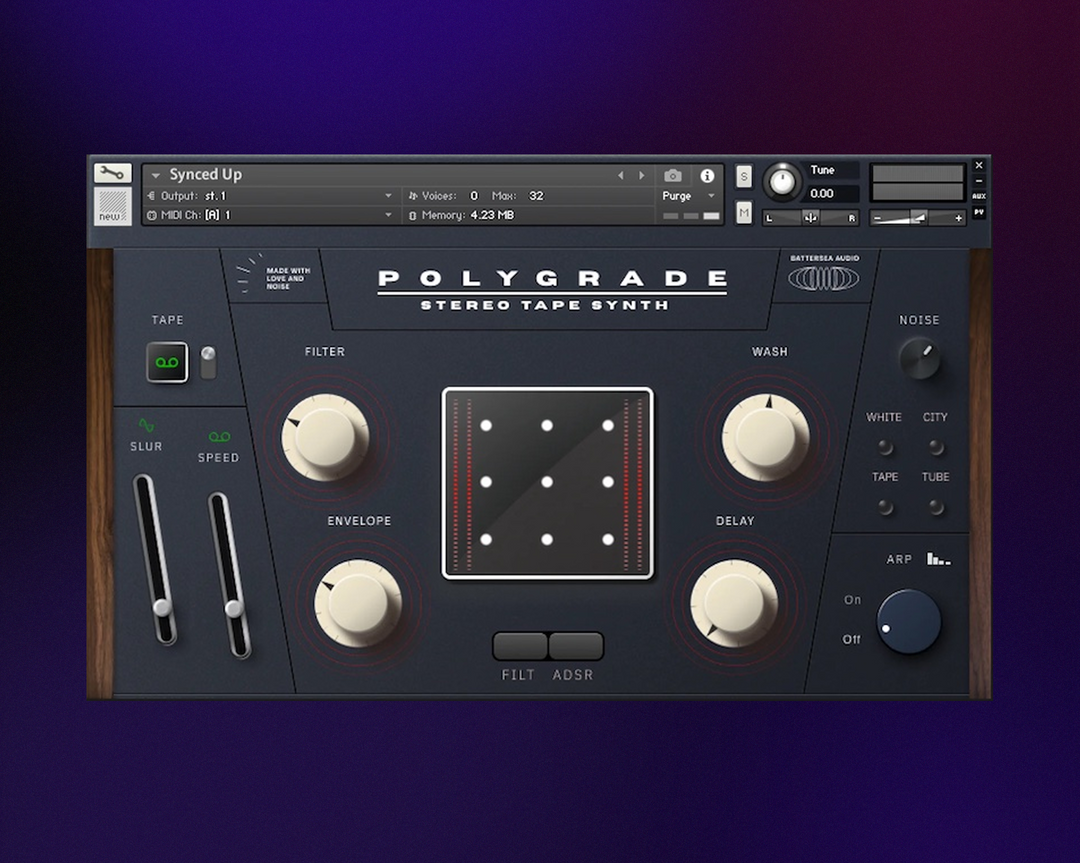Select the TUBE noise type
The image size is (1080, 863).
[x=936, y=507]
